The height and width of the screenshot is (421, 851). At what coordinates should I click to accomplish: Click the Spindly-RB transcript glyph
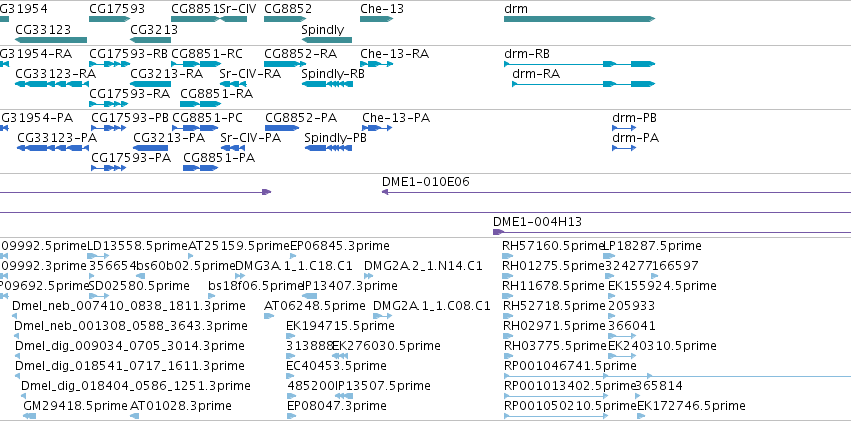pyautogui.click(x=327, y=84)
